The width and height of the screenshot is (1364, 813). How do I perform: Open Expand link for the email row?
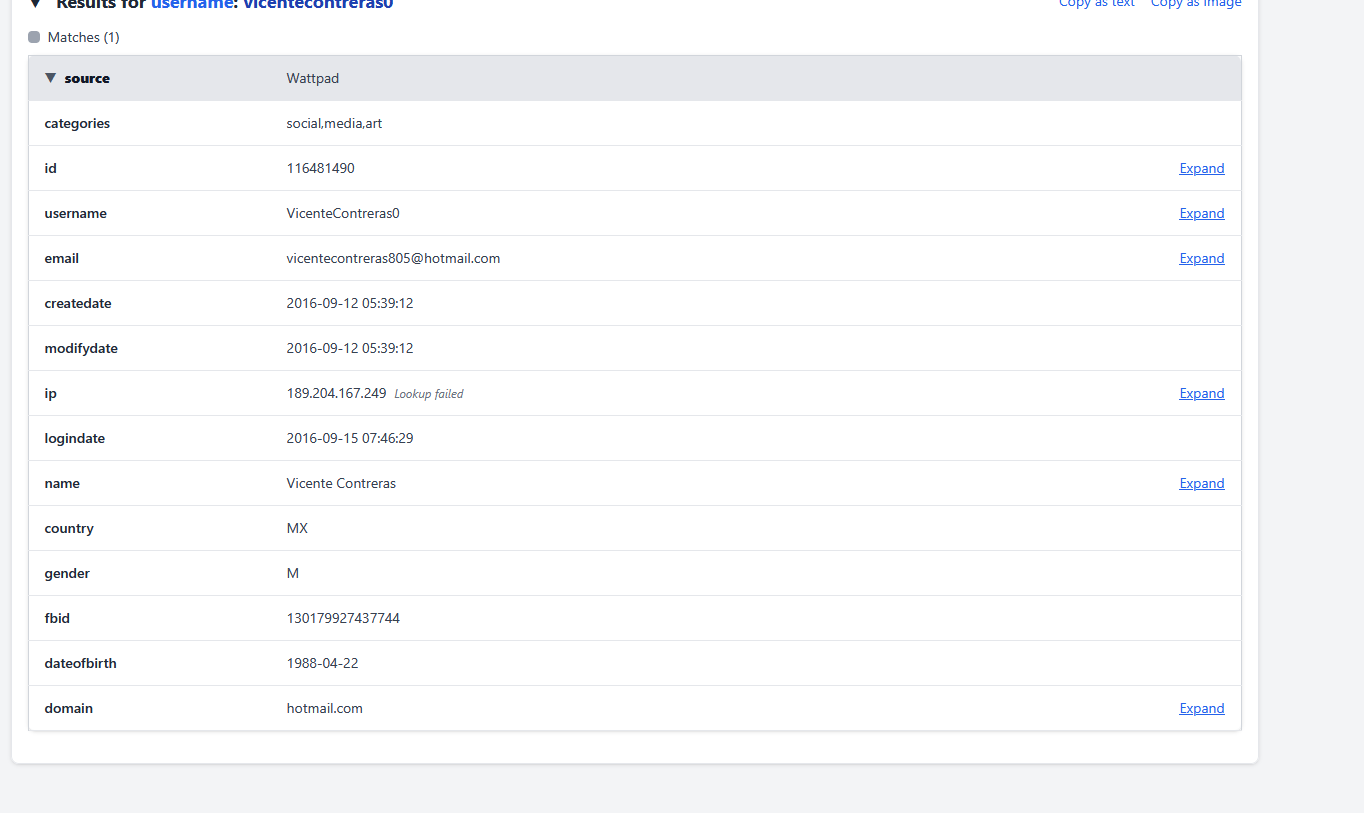tap(1201, 258)
